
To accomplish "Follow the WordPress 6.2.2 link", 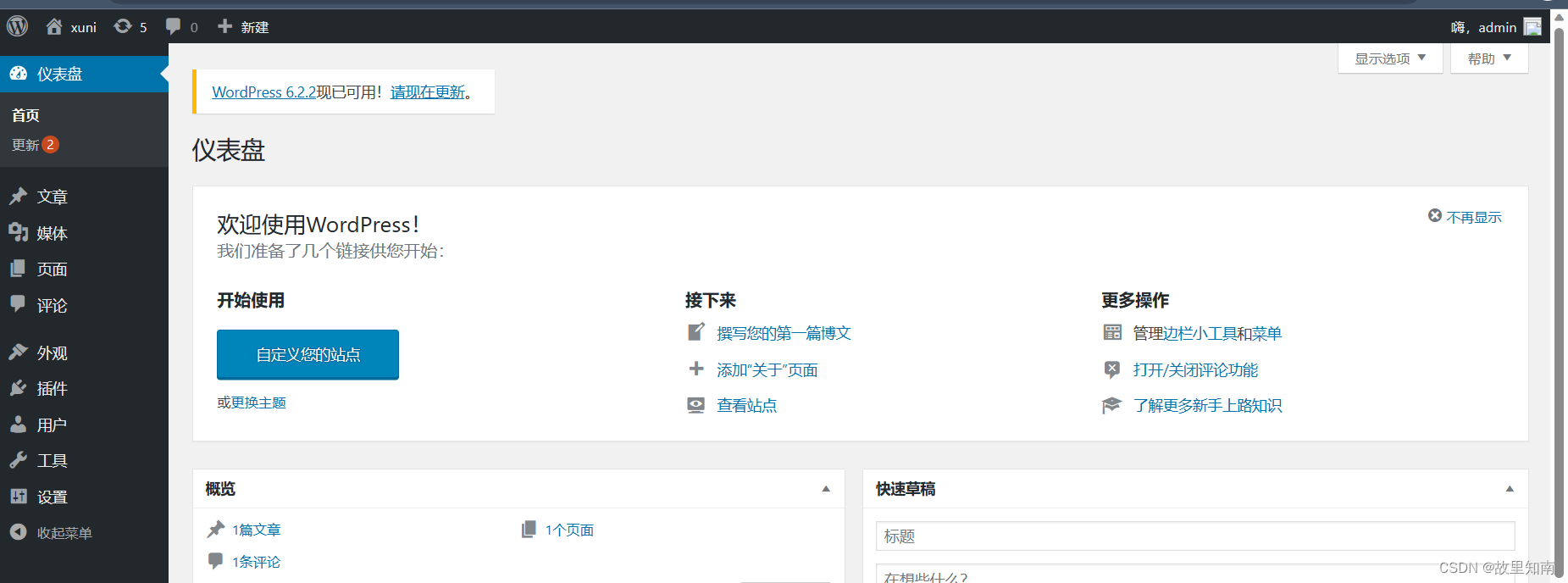I will 263,92.
